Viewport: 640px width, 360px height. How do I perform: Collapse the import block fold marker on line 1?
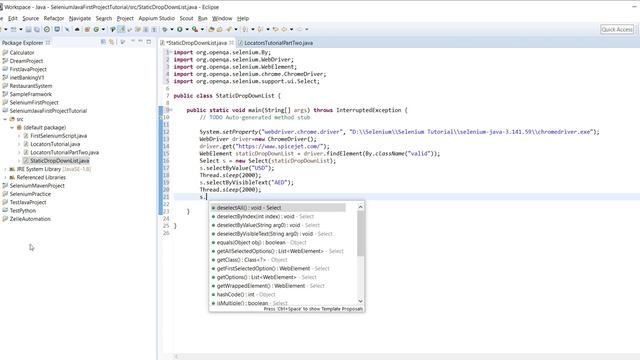[171, 52]
